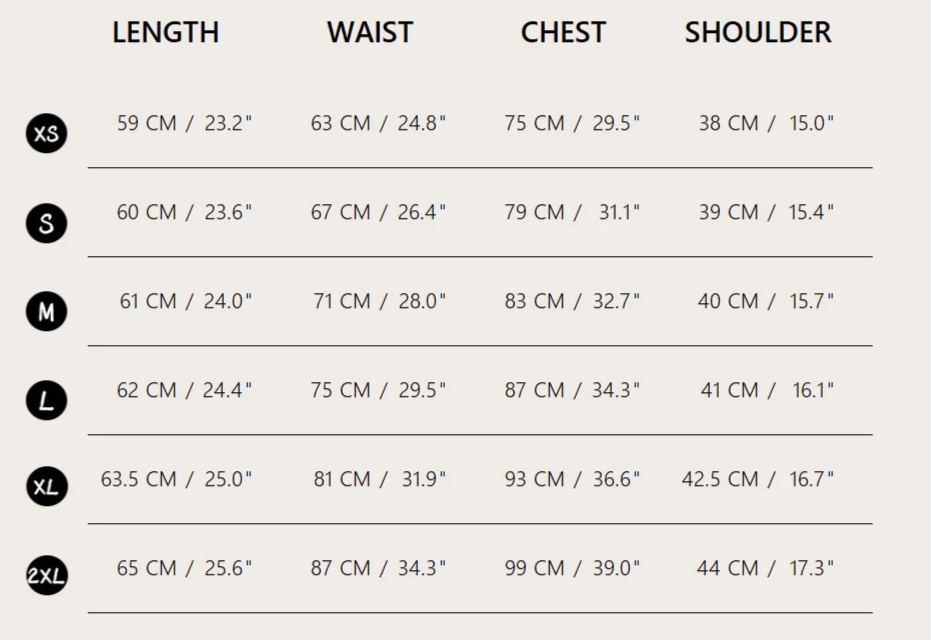Click the 42.5 CM / 16.7" shoulder value

click(758, 479)
